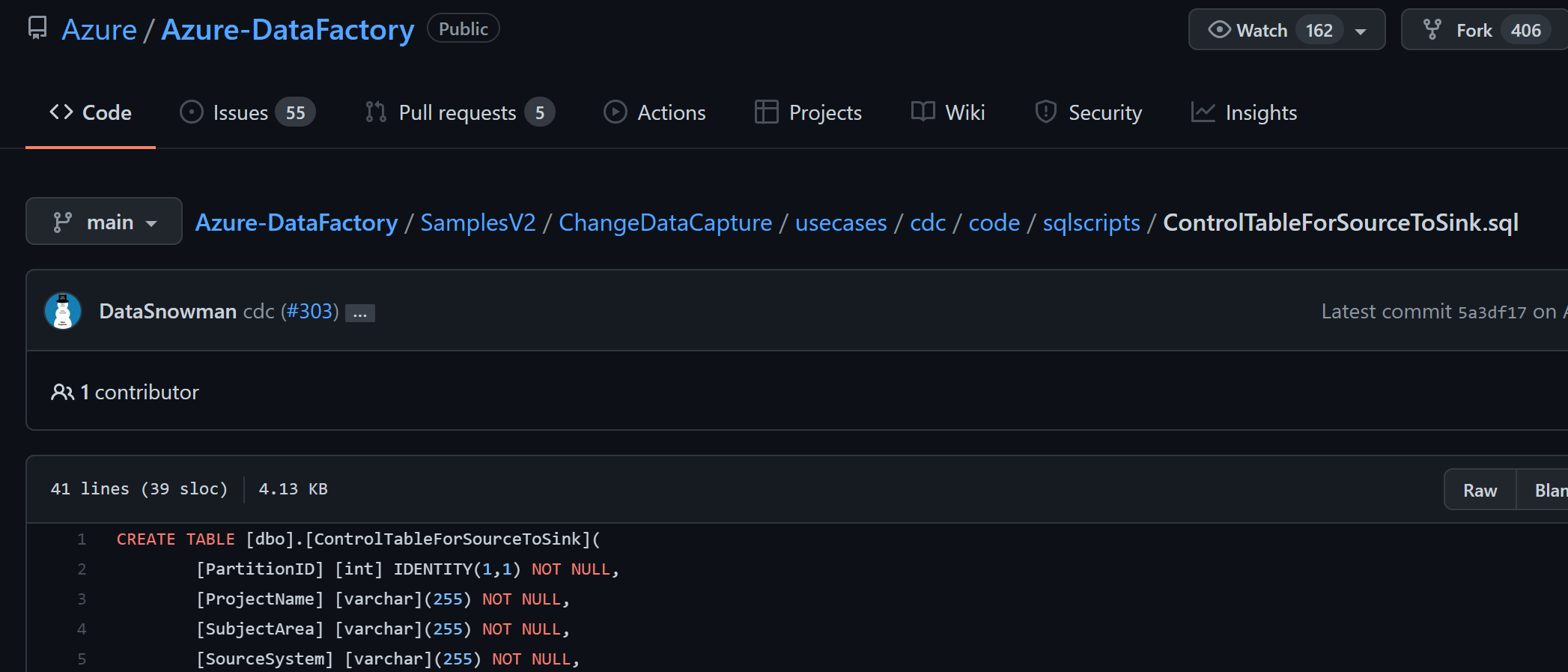The width and height of the screenshot is (1568, 672).
Task: Click the [PartitionID] column definition
Action: pos(408,569)
